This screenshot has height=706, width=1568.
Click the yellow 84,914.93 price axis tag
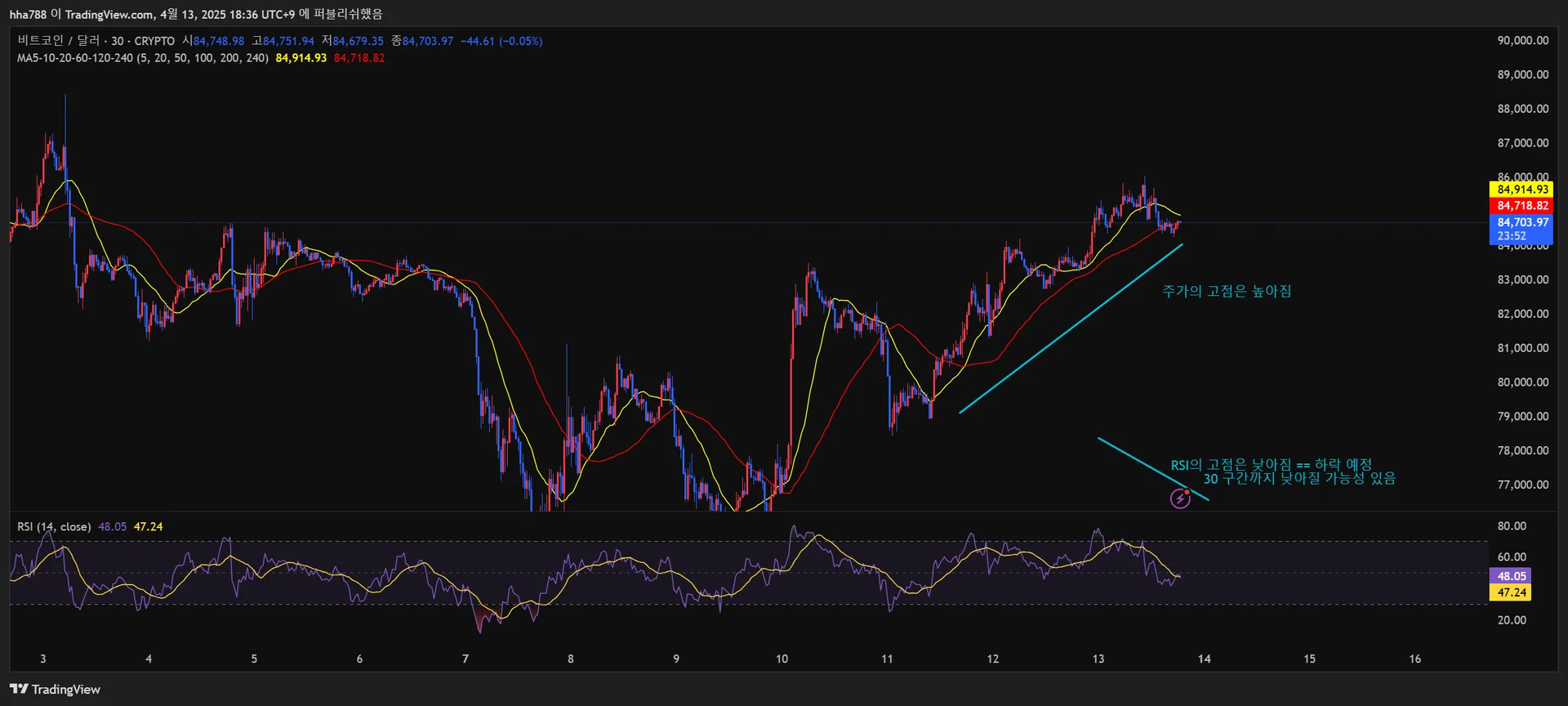point(1522,189)
